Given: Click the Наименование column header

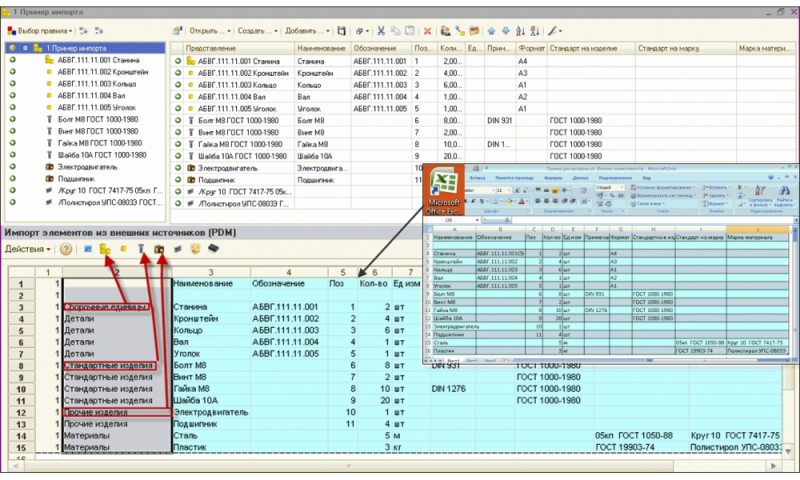Looking at the screenshot, I should (320, 48).
